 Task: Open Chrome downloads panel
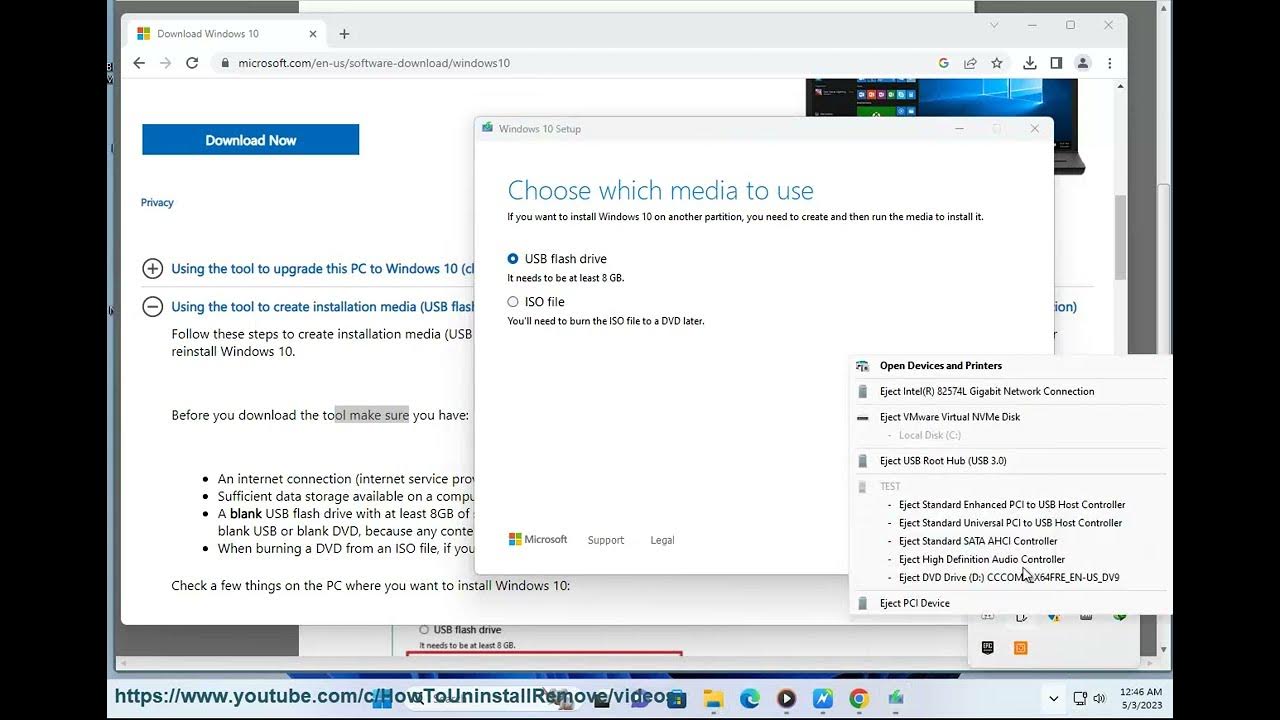(1030, 63)
